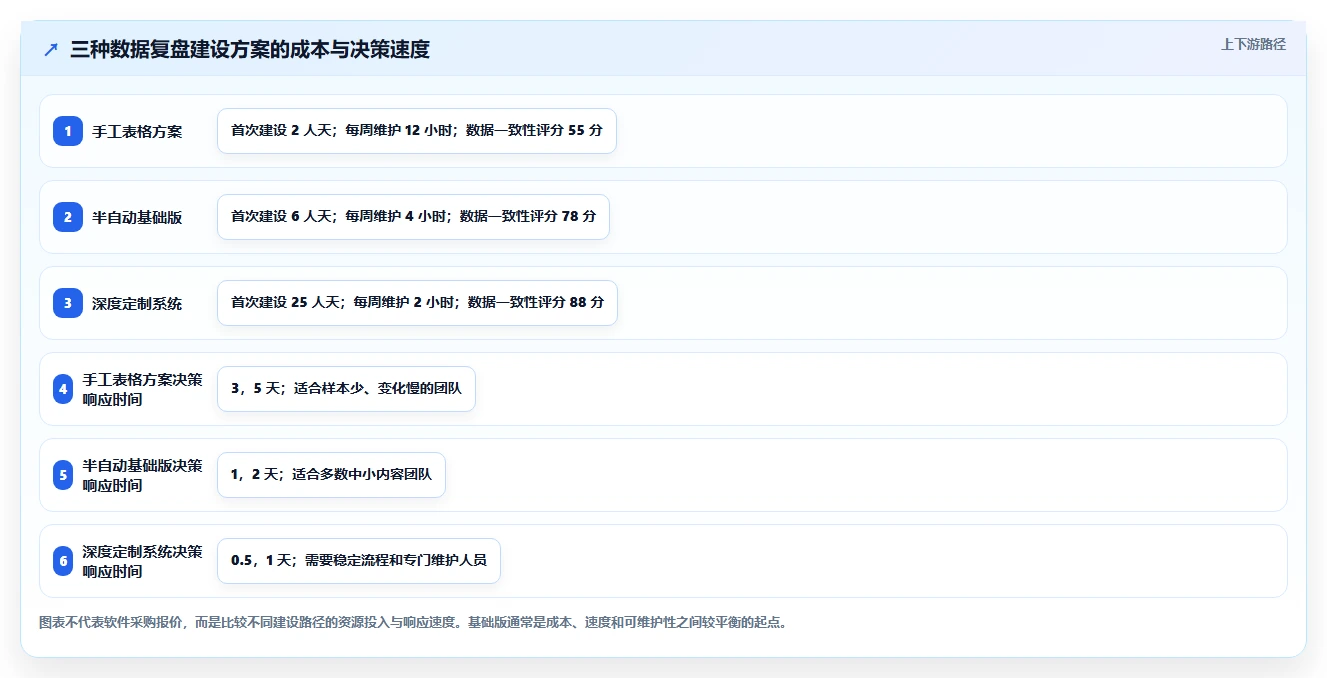1327x678 pixels.
Task: Select the number 4 badge for 手工表格方案决策响应时间
Action: 63,389
